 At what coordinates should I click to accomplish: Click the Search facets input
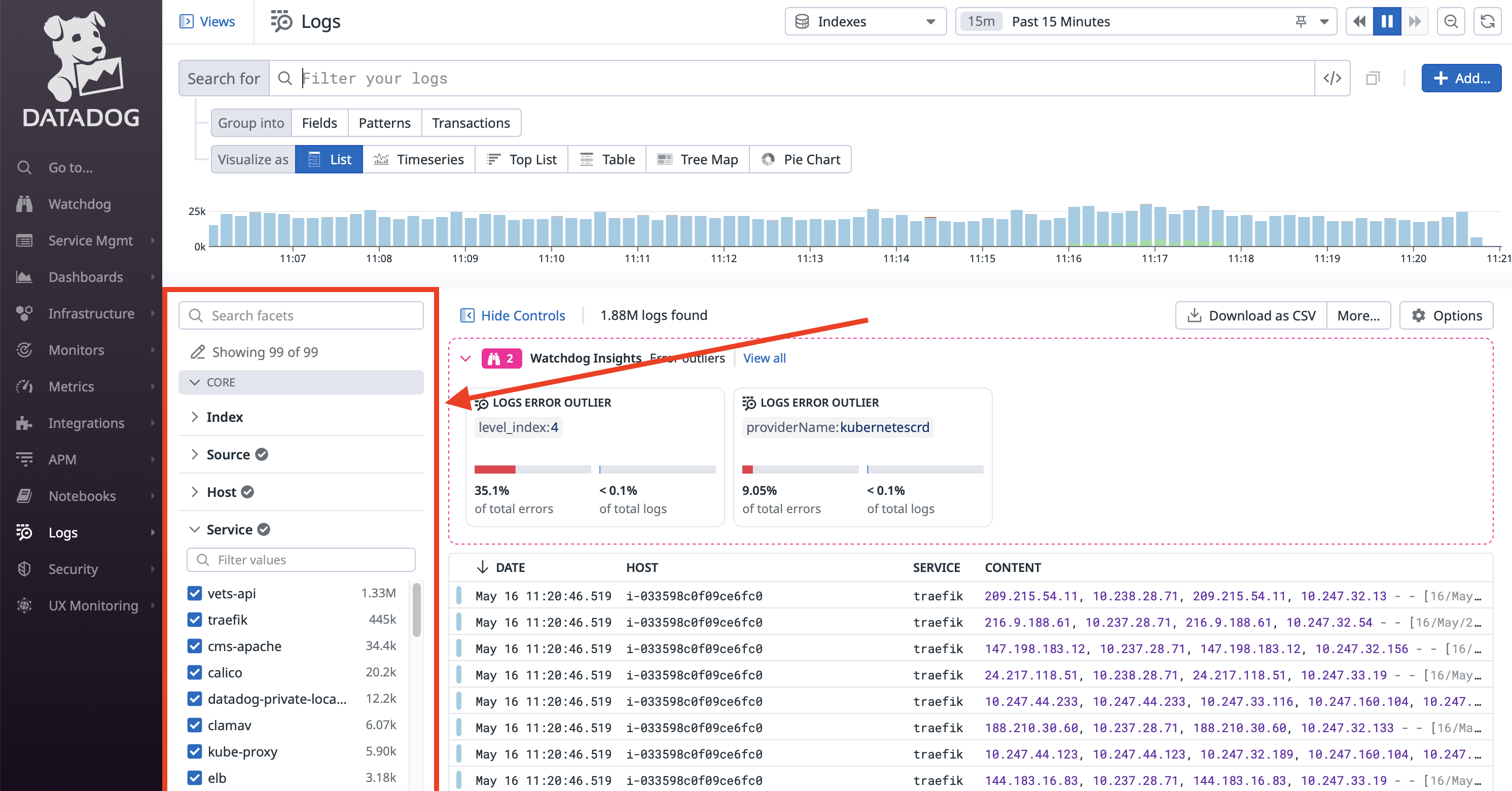(x=301, y=316)
